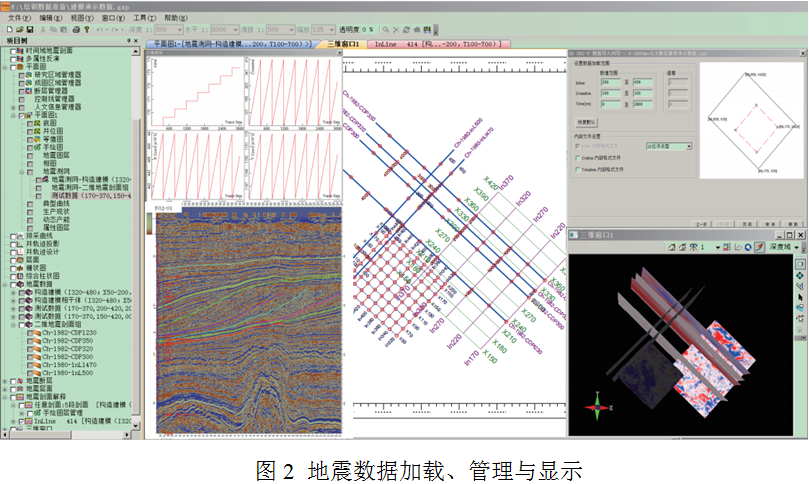This screenshot has height=484, width=809.
Task: Switch to the InLine 414 tab
Action: click(439, 44)
